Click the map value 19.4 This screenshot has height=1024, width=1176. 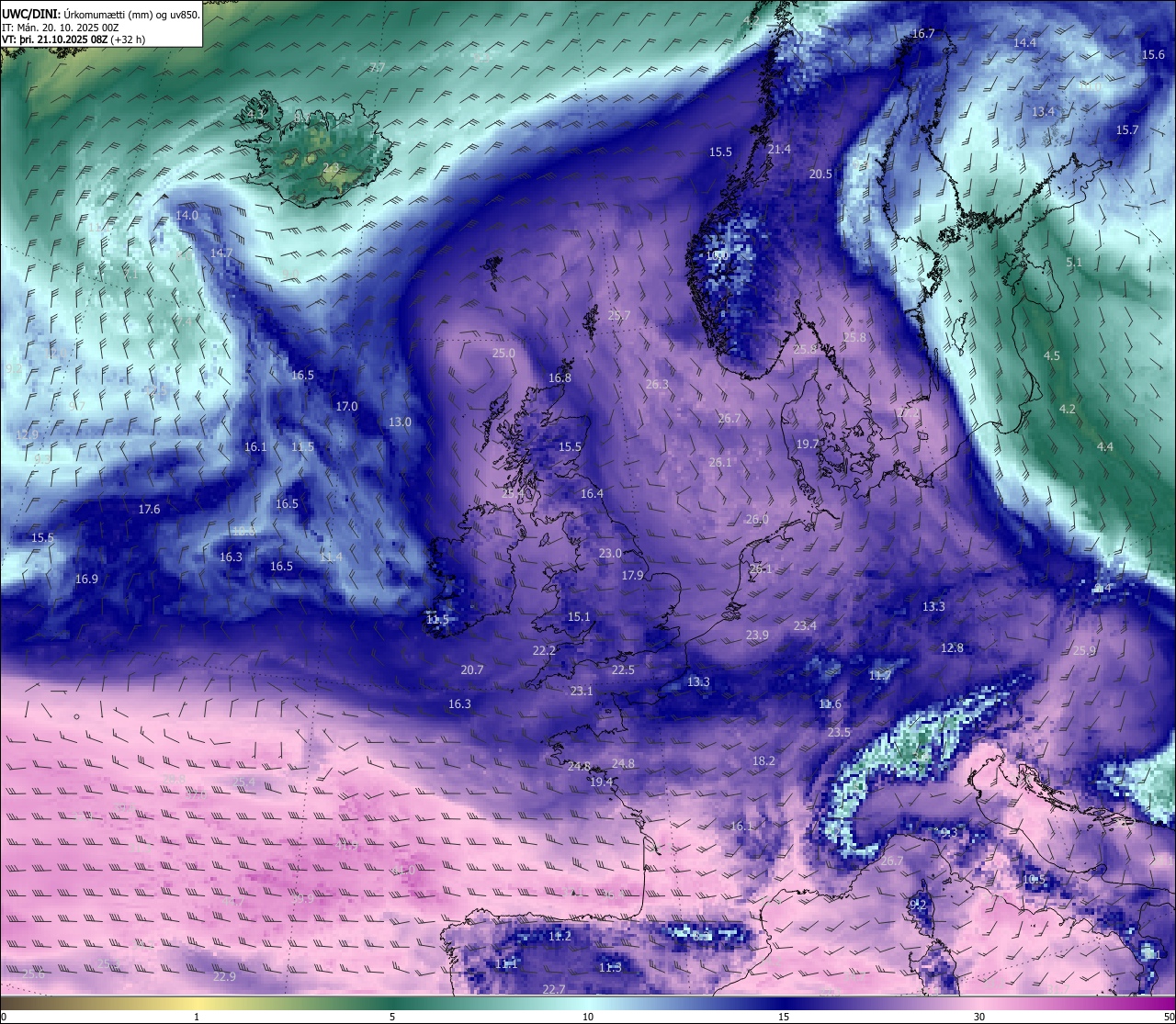pos(601,782)
